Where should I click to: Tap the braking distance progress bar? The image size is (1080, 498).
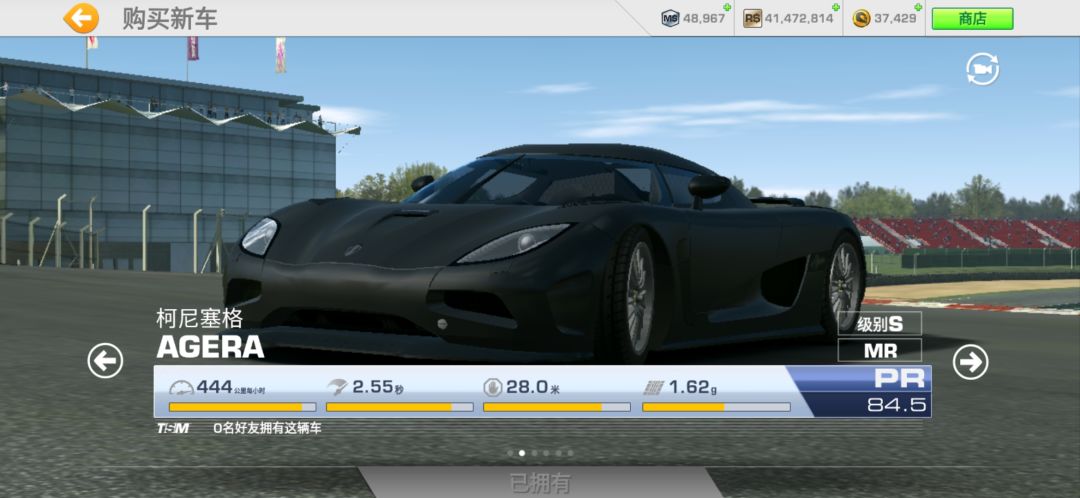(x=557, y=407)
